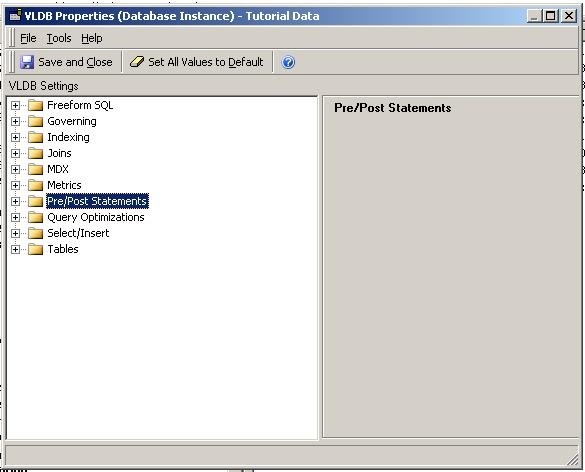Expand the Pre/Post Statements node
Image resolution: width=585 pixels, height=472 pixels.
coord(15,201)
